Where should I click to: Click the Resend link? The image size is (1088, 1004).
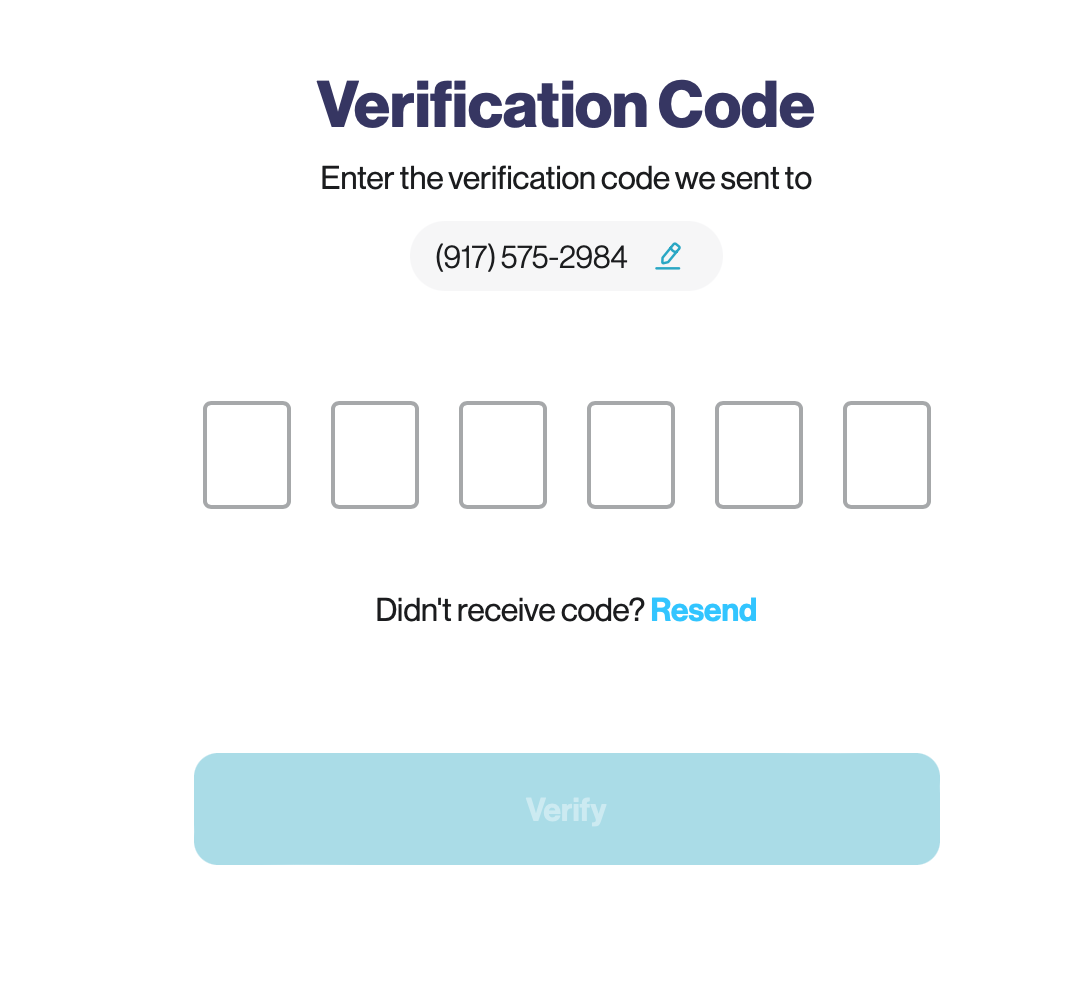[704, 611]
